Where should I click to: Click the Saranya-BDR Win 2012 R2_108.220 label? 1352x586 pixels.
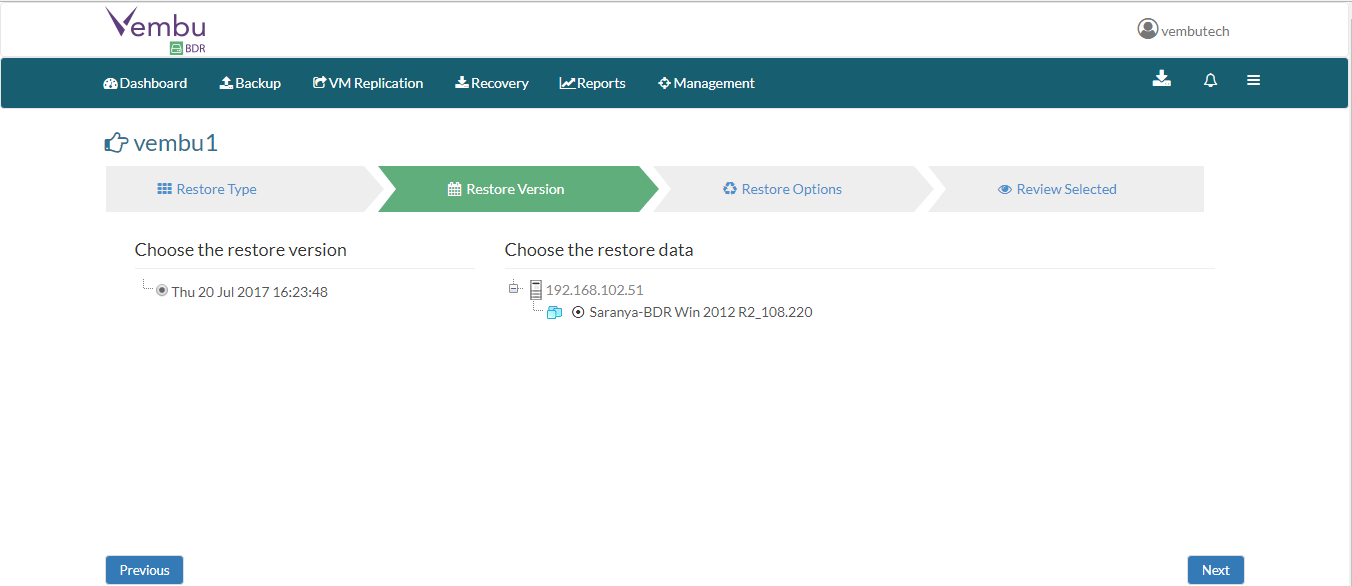point(701,312)
